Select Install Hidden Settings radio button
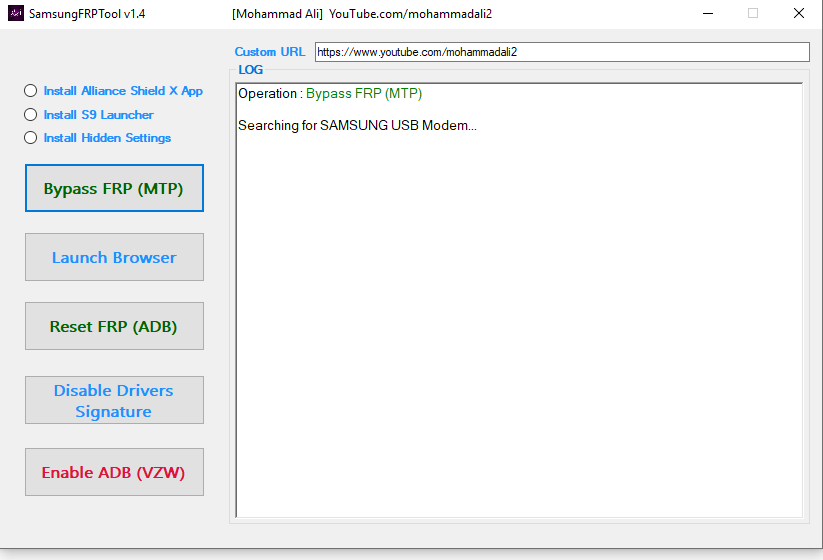Screen dimensions: 823x560 point(30,138)
